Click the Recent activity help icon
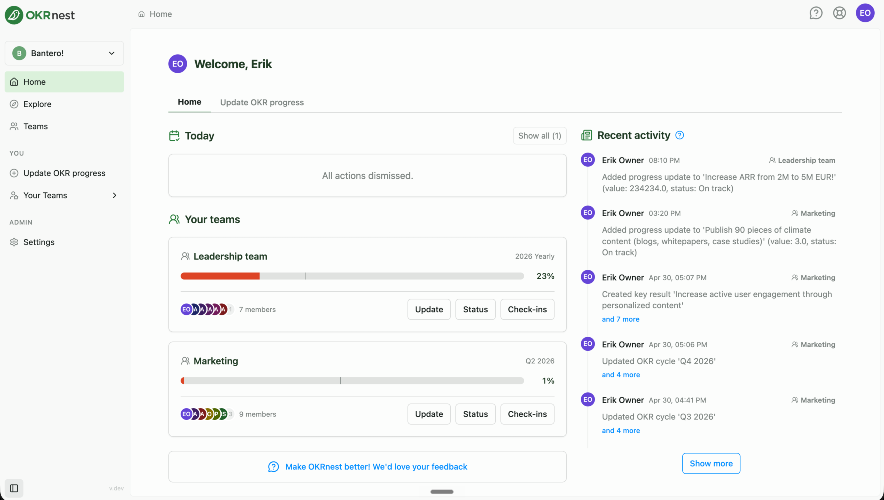Screen dimensions: 884x500 (x=680, y=135)
